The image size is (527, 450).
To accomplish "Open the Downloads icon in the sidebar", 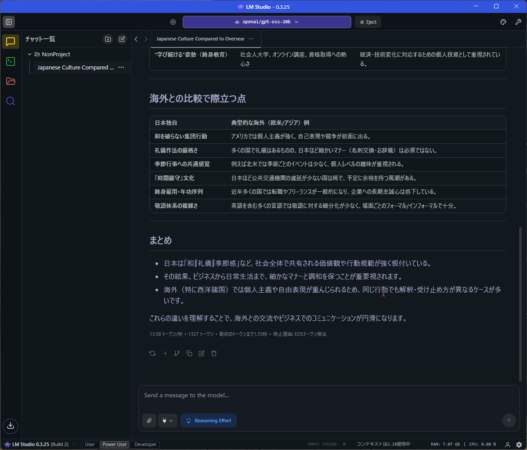I will (x=10, y=425).
